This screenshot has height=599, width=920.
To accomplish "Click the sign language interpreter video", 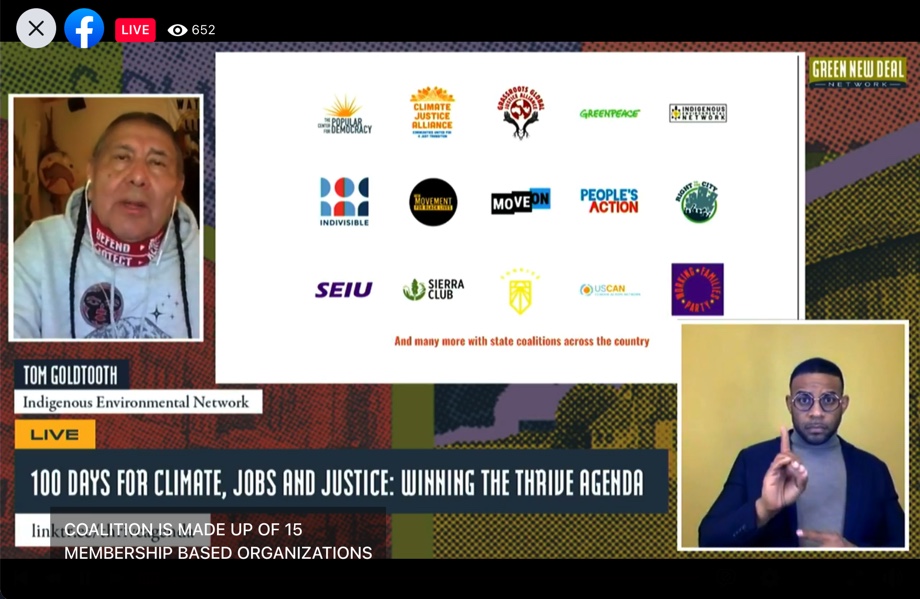I will 793,436.
